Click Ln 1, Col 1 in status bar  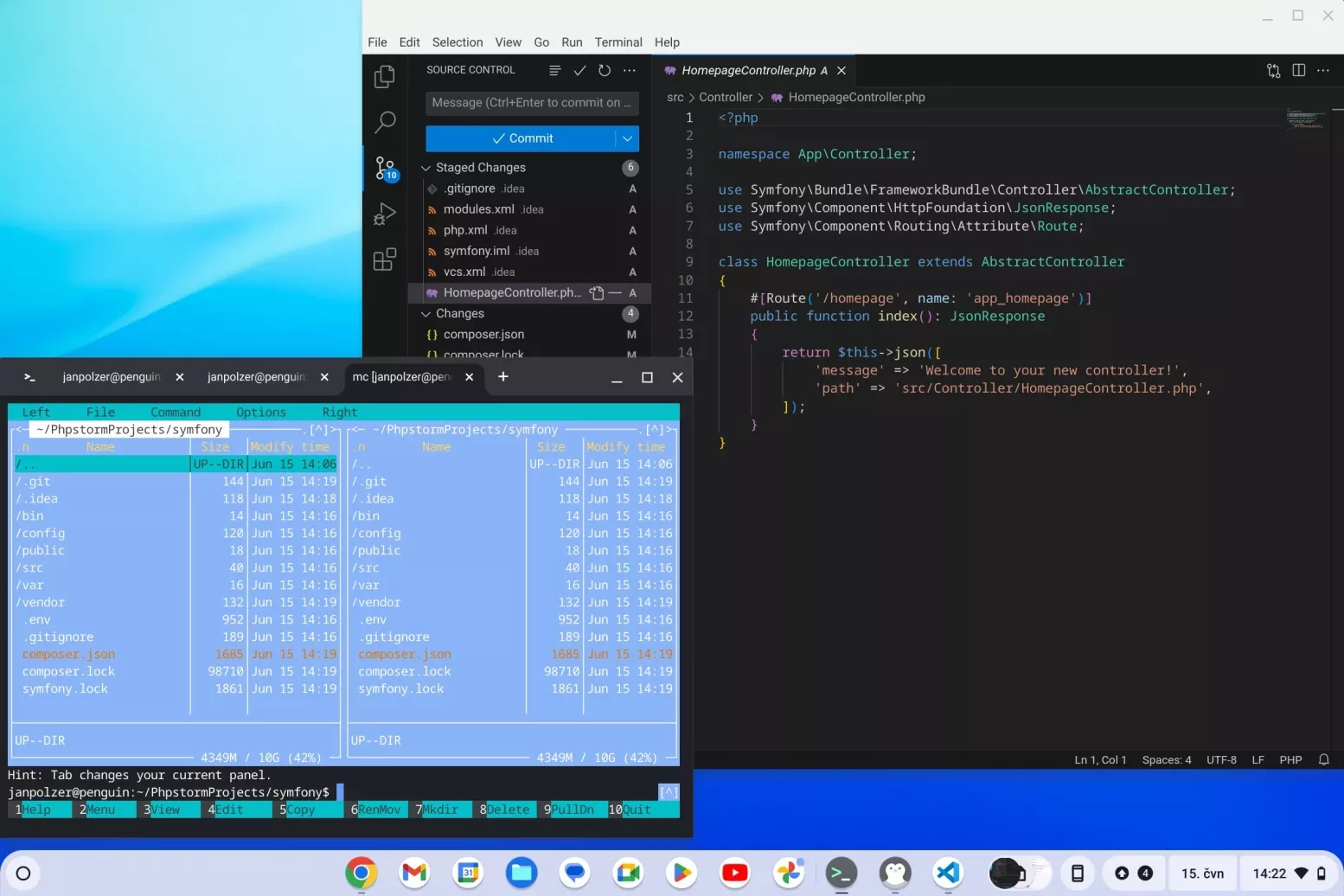point(1100,759)
